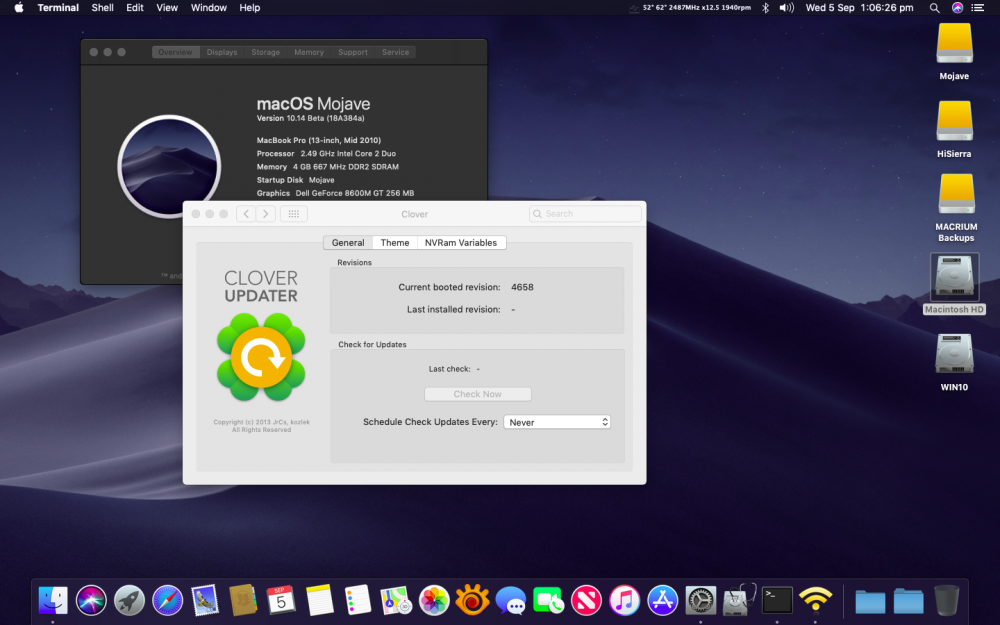Open the Edit menu

pos(135,8)
